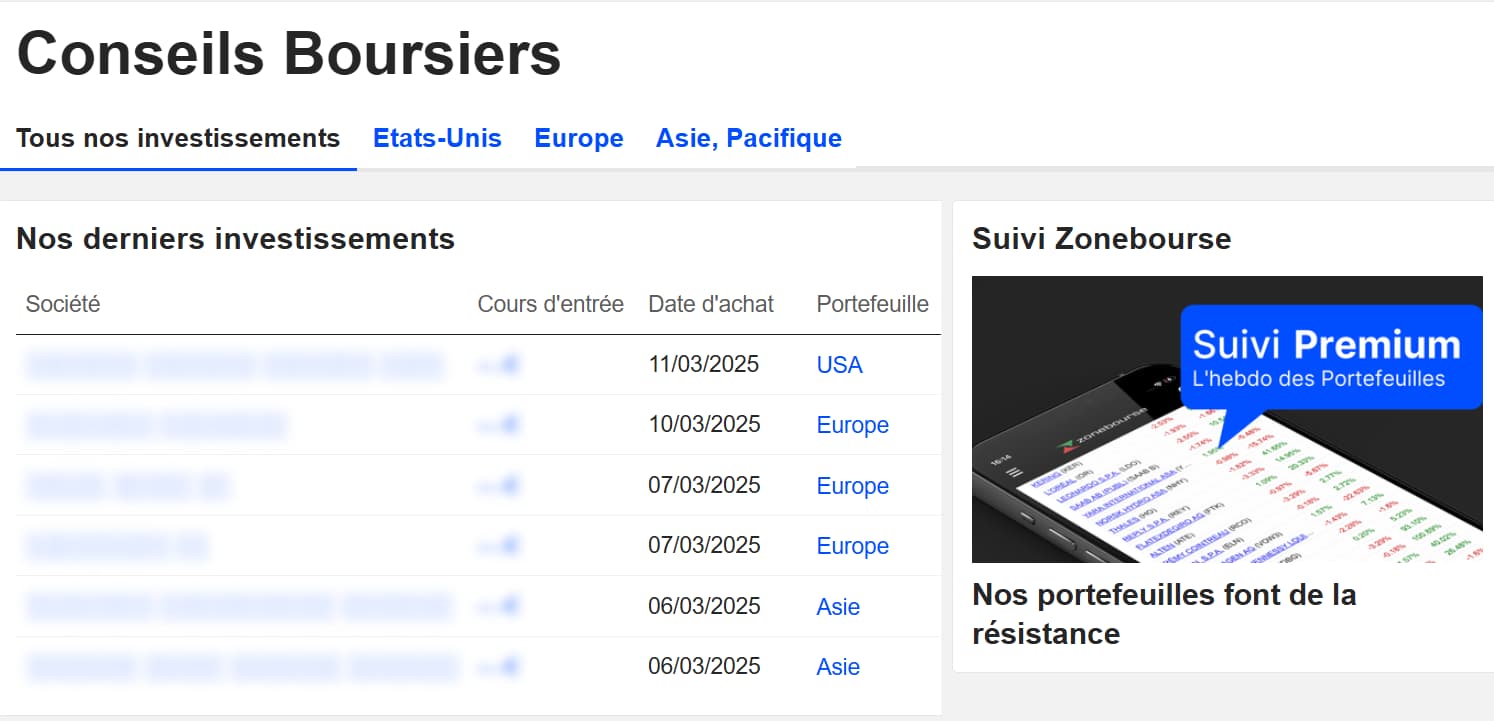Viewport: 1494px width, 721px height.
Task: Click the Europe portfolio link on the 10/03/2025 row
Action: point(852,424)
